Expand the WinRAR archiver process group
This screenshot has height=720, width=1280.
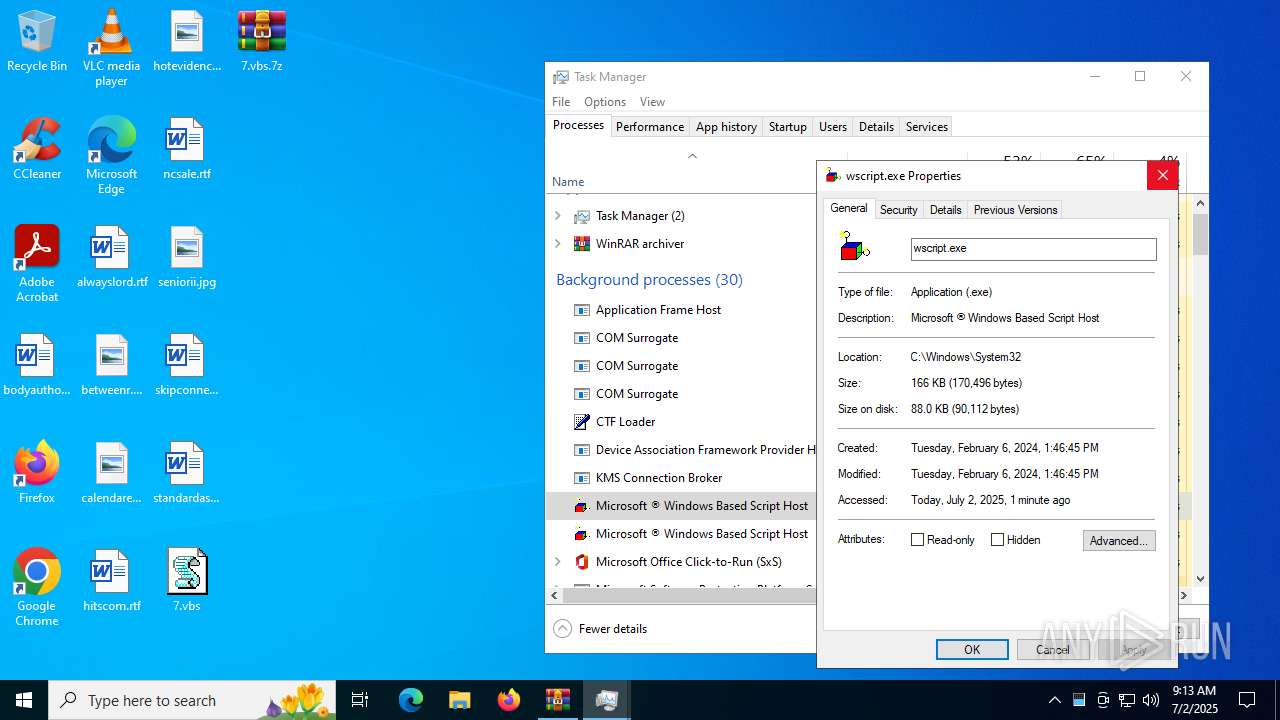point(557,244)
